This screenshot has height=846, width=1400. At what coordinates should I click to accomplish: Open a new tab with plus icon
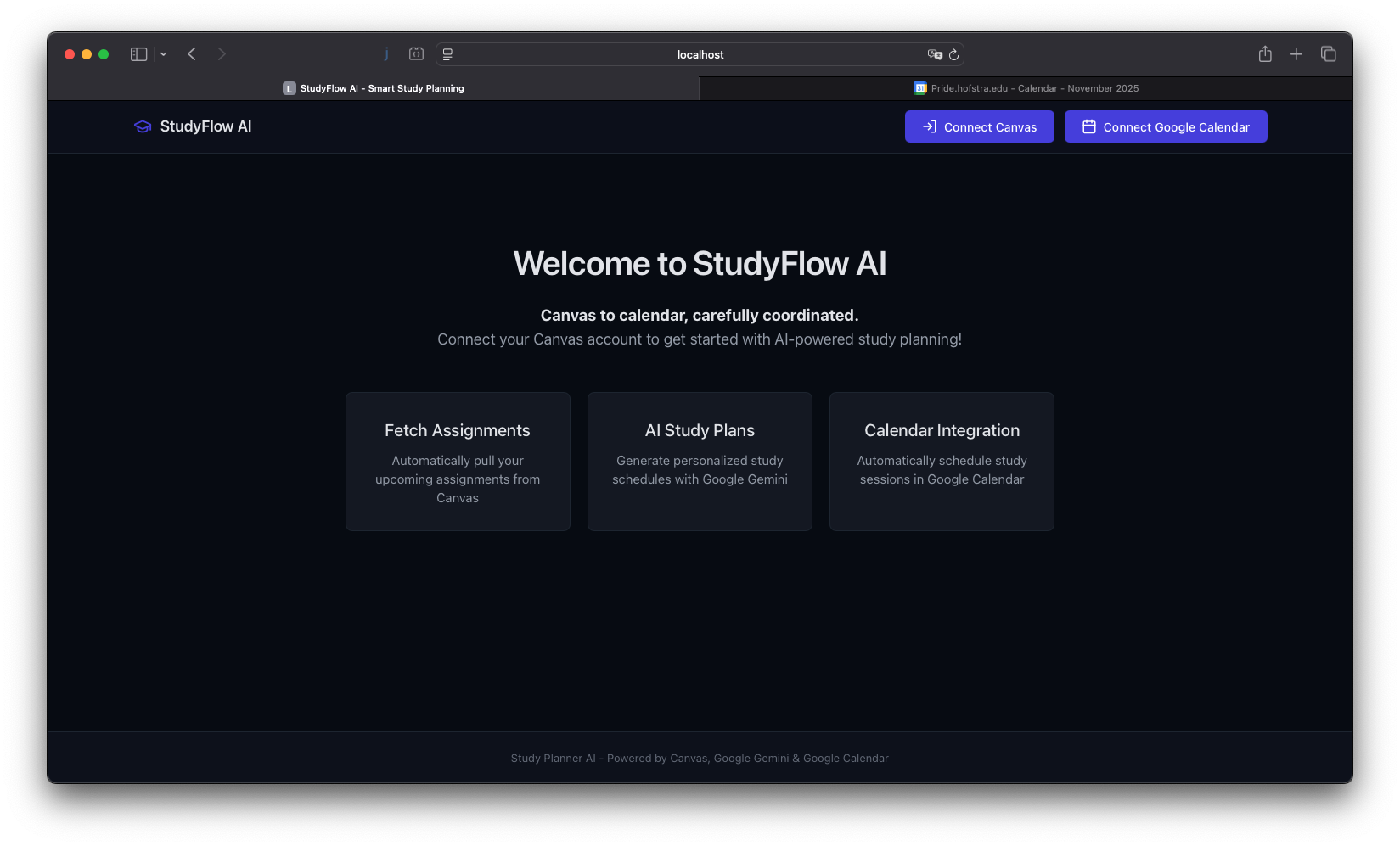point(1296,54)
